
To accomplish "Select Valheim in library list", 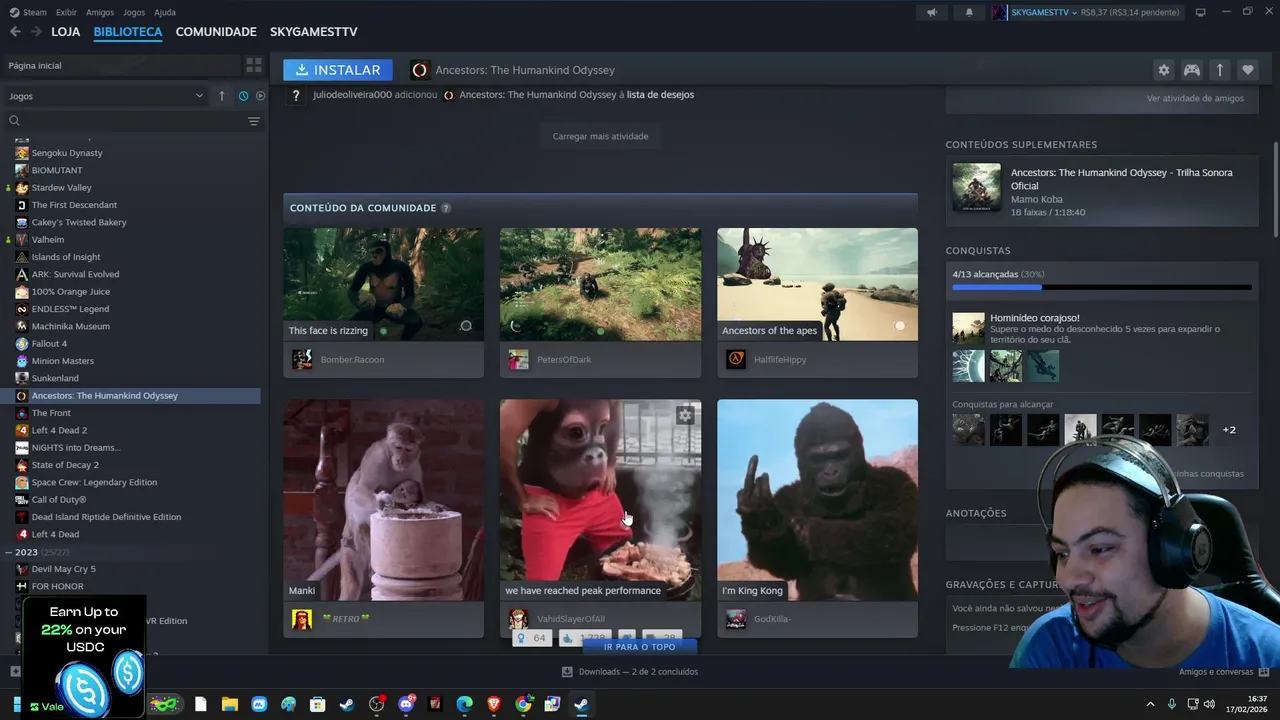I will 48,239.
